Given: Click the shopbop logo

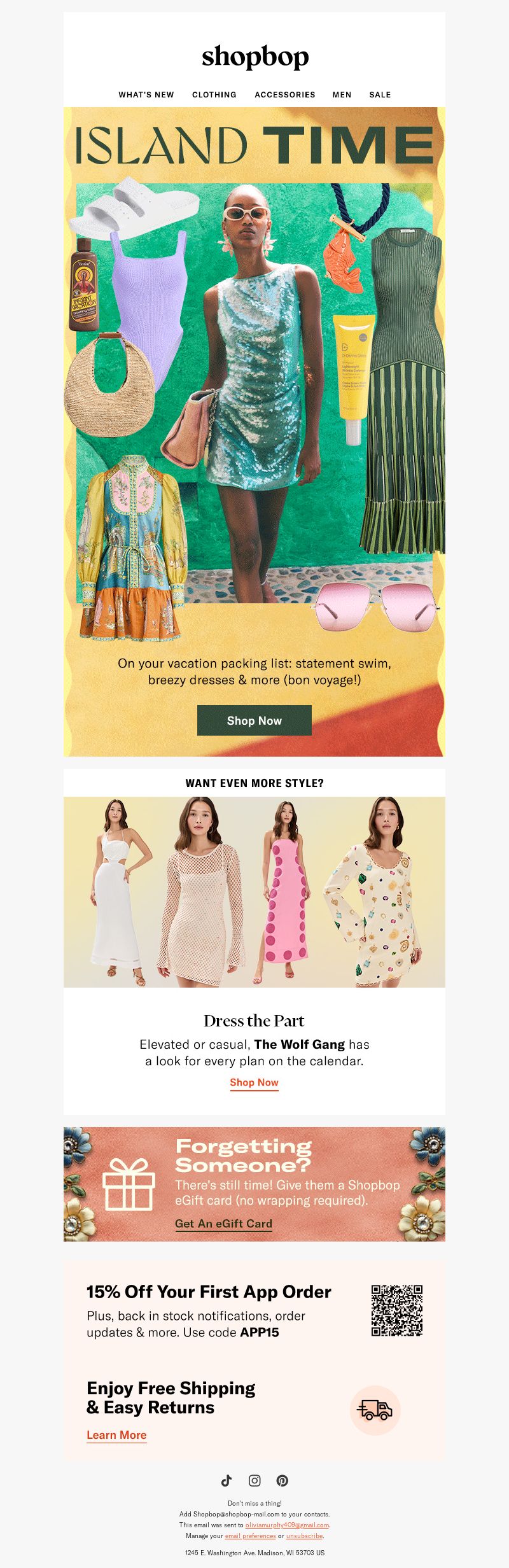Looking at the screenshot, I should tap(255, 57).
